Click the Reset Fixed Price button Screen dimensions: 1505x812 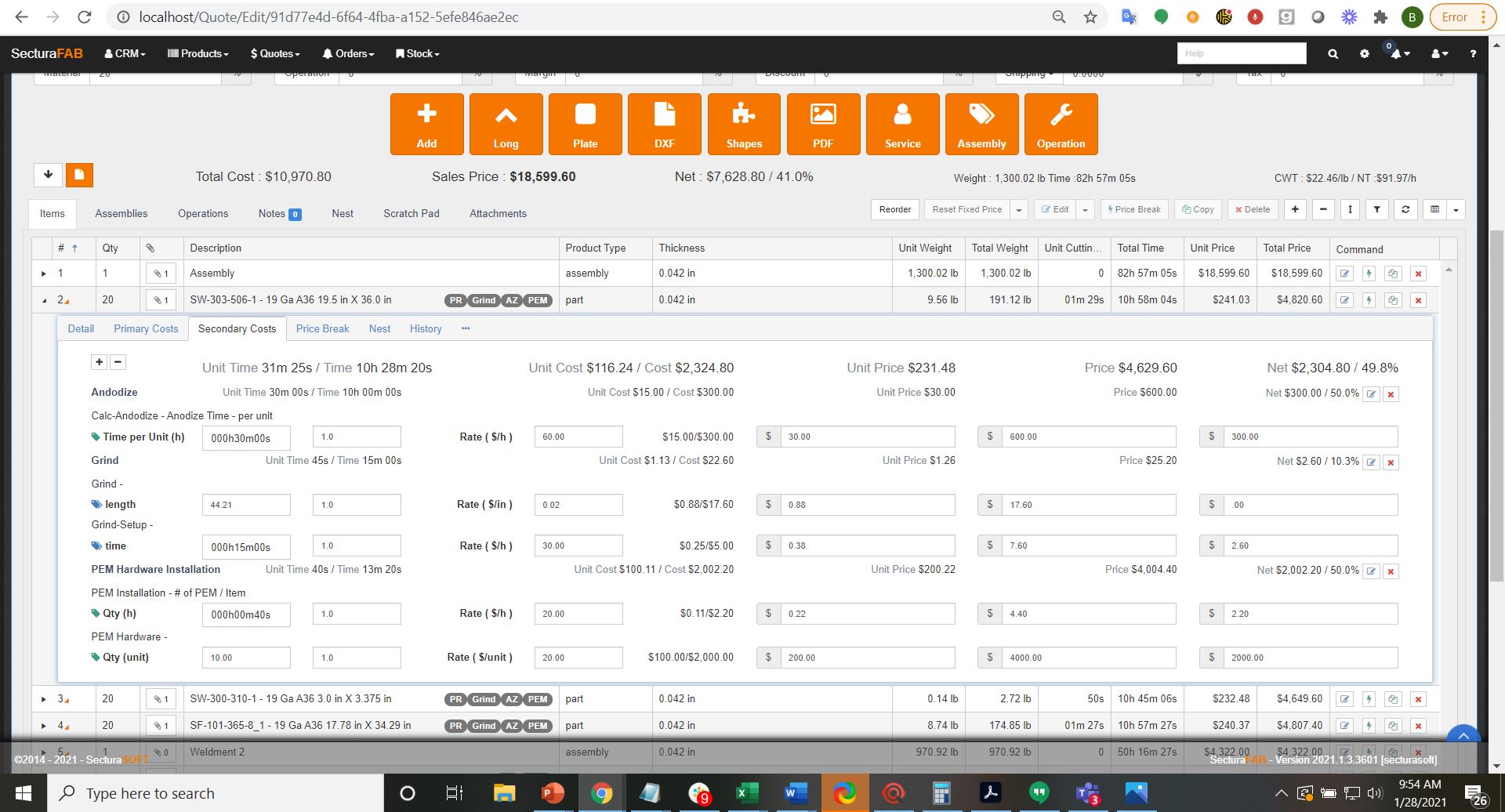(966, 209)
